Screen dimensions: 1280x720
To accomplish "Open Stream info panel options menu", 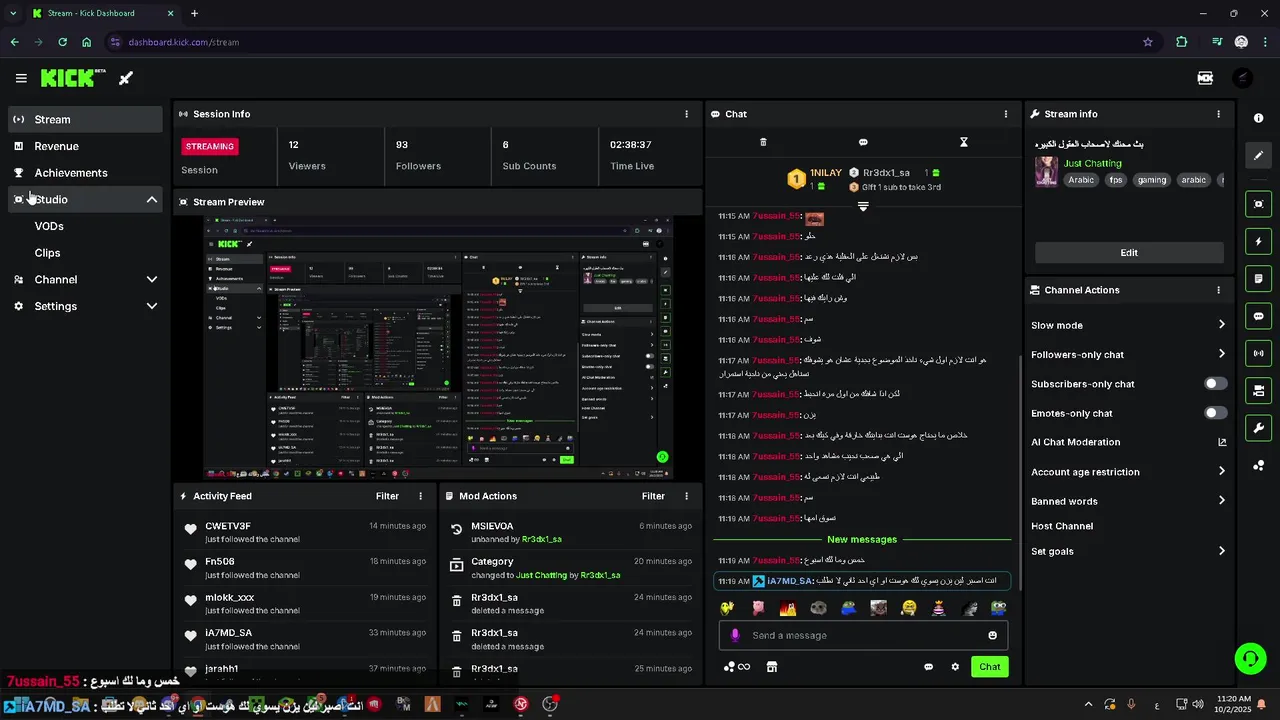I will click(x=1218, y=114).
